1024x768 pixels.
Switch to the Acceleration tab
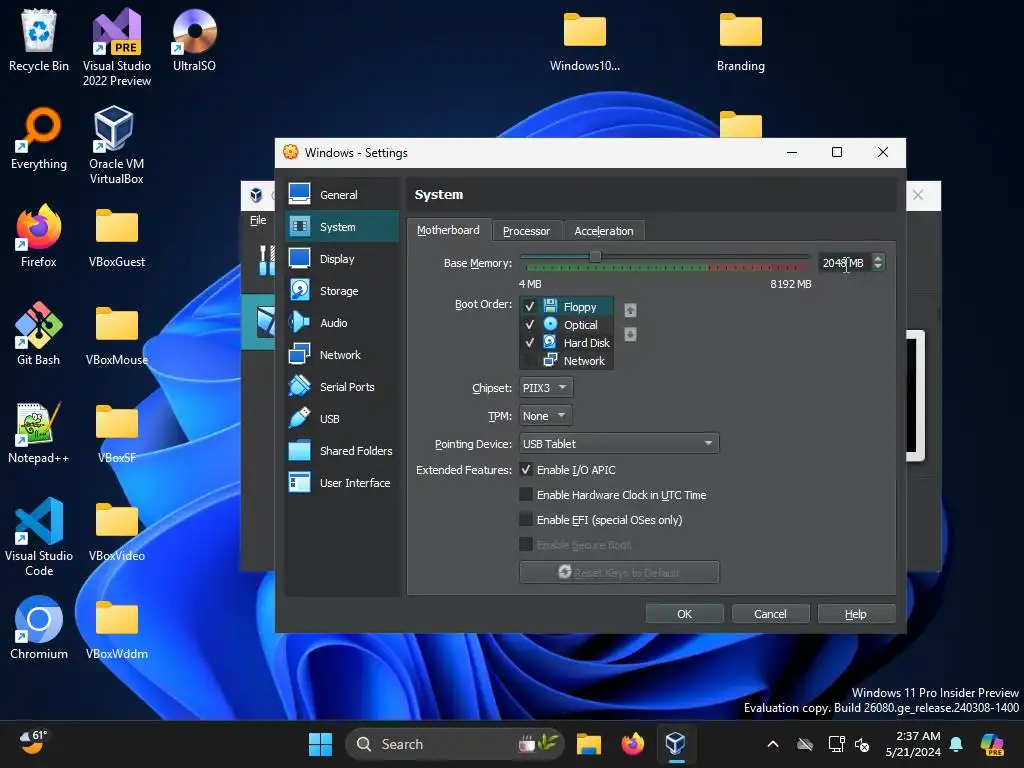point(603,231)
